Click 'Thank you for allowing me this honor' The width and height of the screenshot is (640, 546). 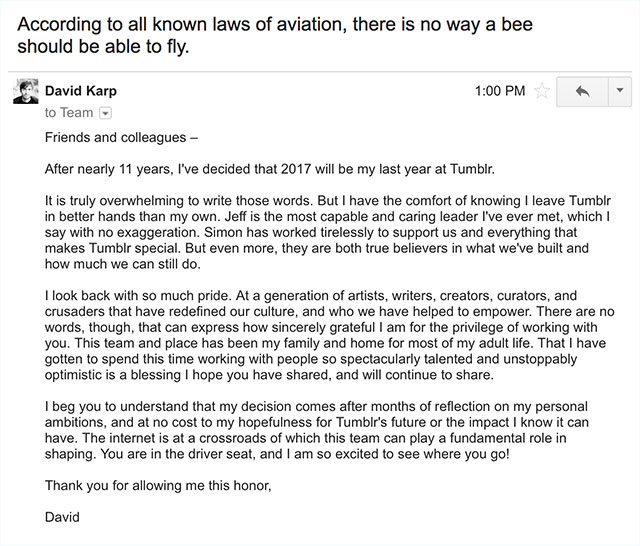point(158,486)
